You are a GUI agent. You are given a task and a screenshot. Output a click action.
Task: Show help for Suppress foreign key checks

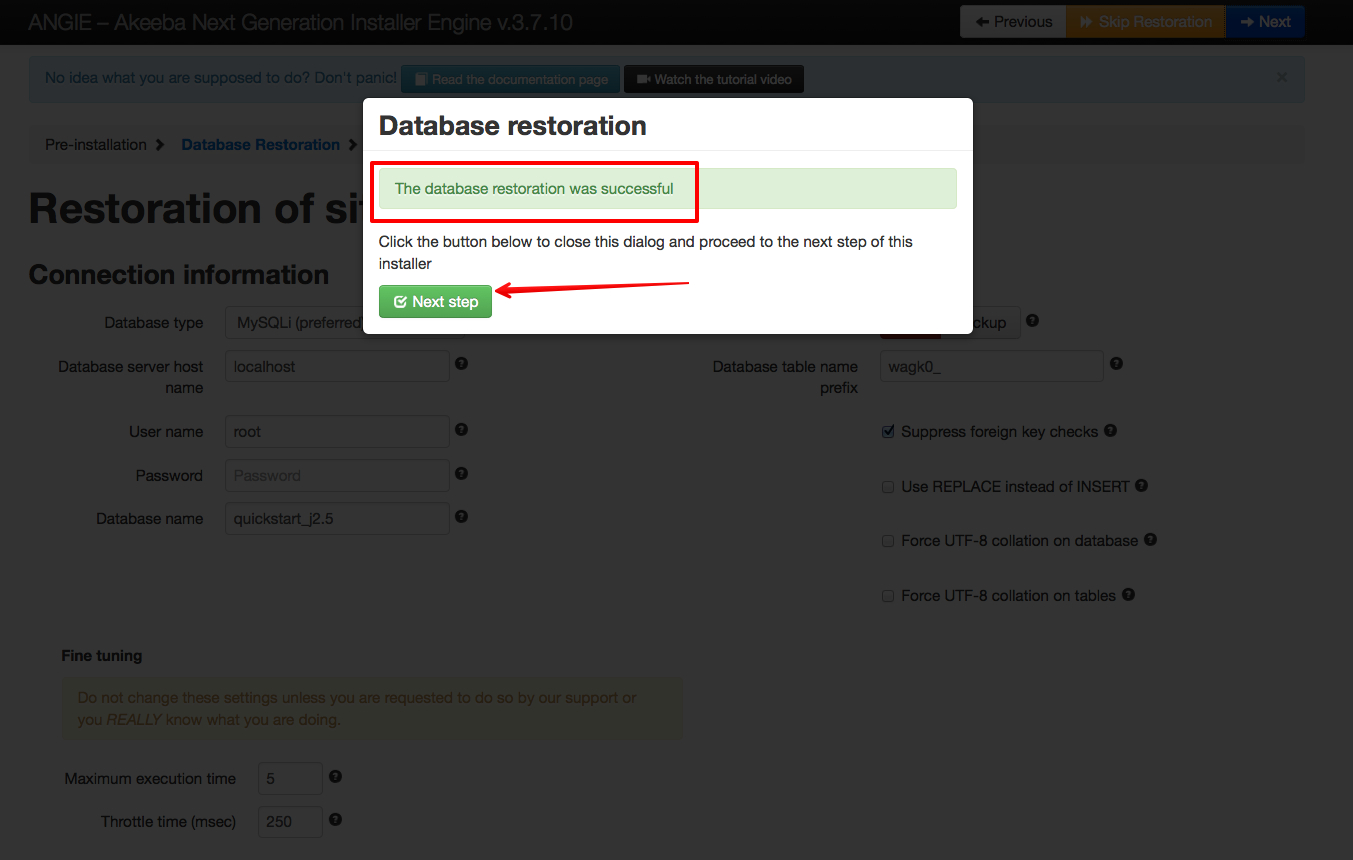(x=1110, y=431)
